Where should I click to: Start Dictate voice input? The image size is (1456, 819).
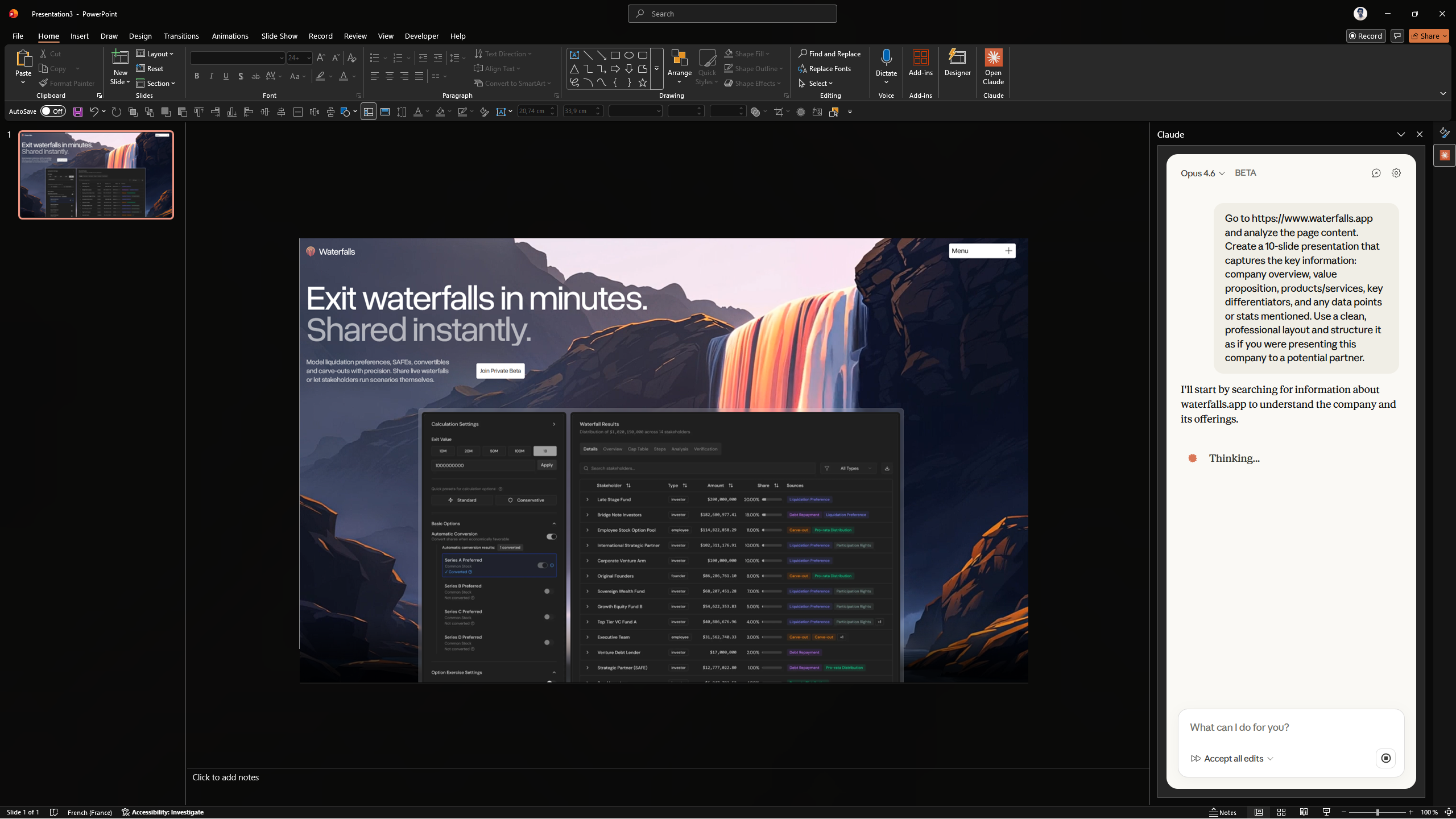(x=886, y=58)
